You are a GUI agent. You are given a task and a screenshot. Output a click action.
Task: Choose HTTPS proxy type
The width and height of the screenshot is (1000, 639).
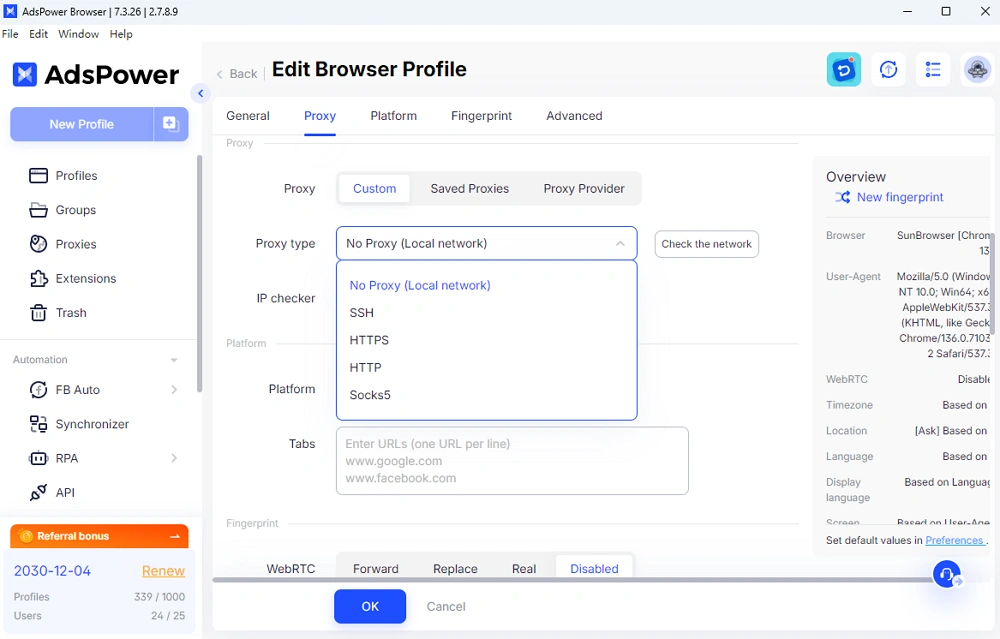tap(486, 341)
